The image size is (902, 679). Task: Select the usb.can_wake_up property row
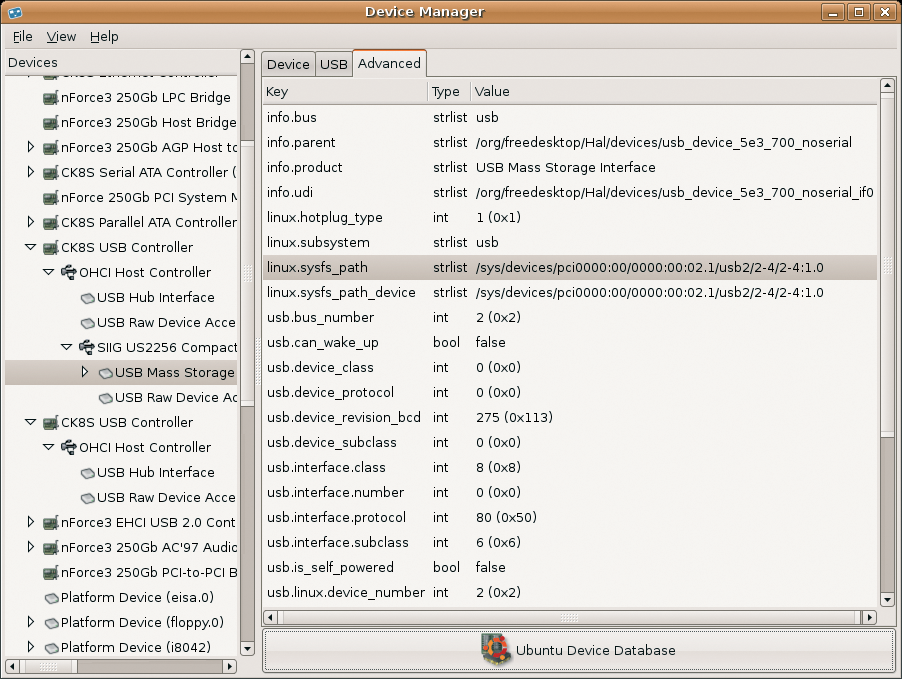point(570,343)
